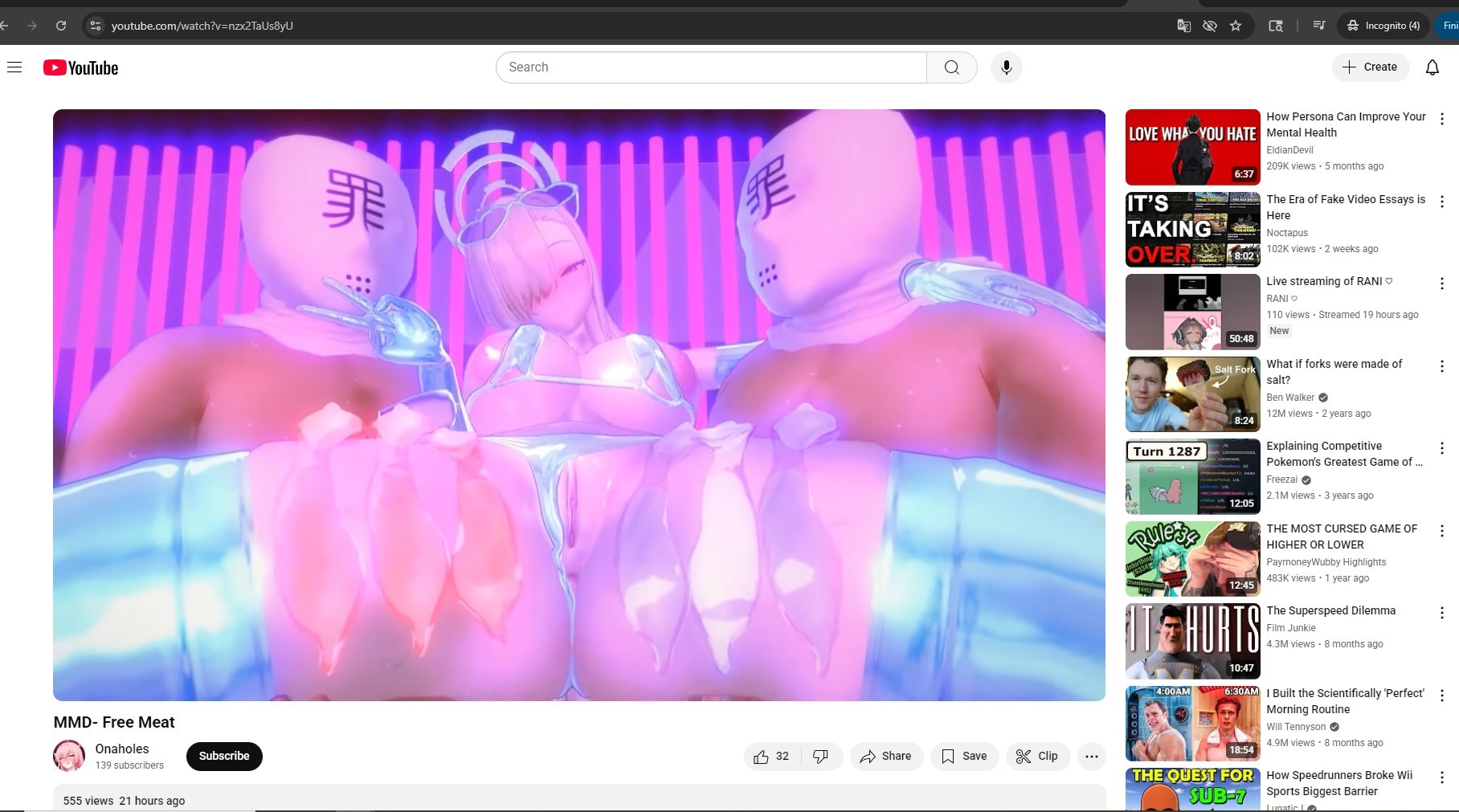Save the video to a playlist
The width and height of the screenshot is (1459, 812).
coord(964,757)
